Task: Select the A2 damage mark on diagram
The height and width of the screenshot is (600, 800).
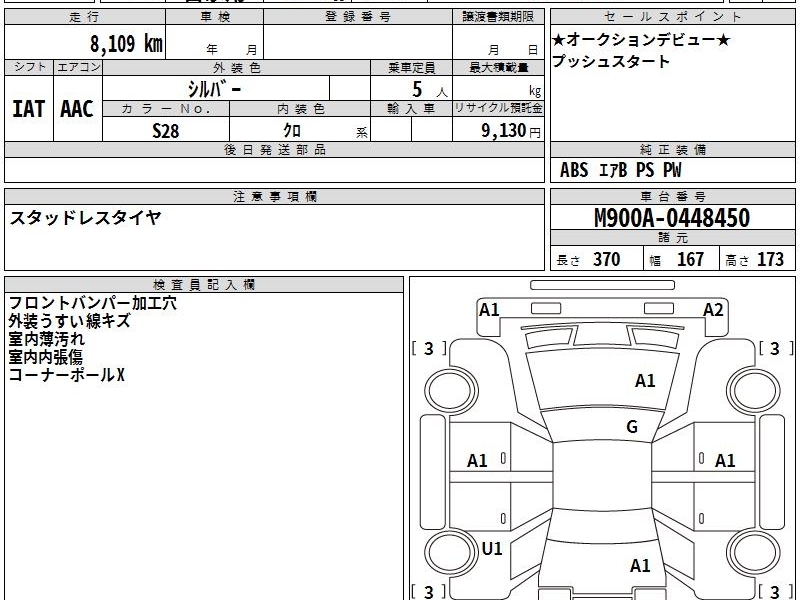Action: pos(713,310)
